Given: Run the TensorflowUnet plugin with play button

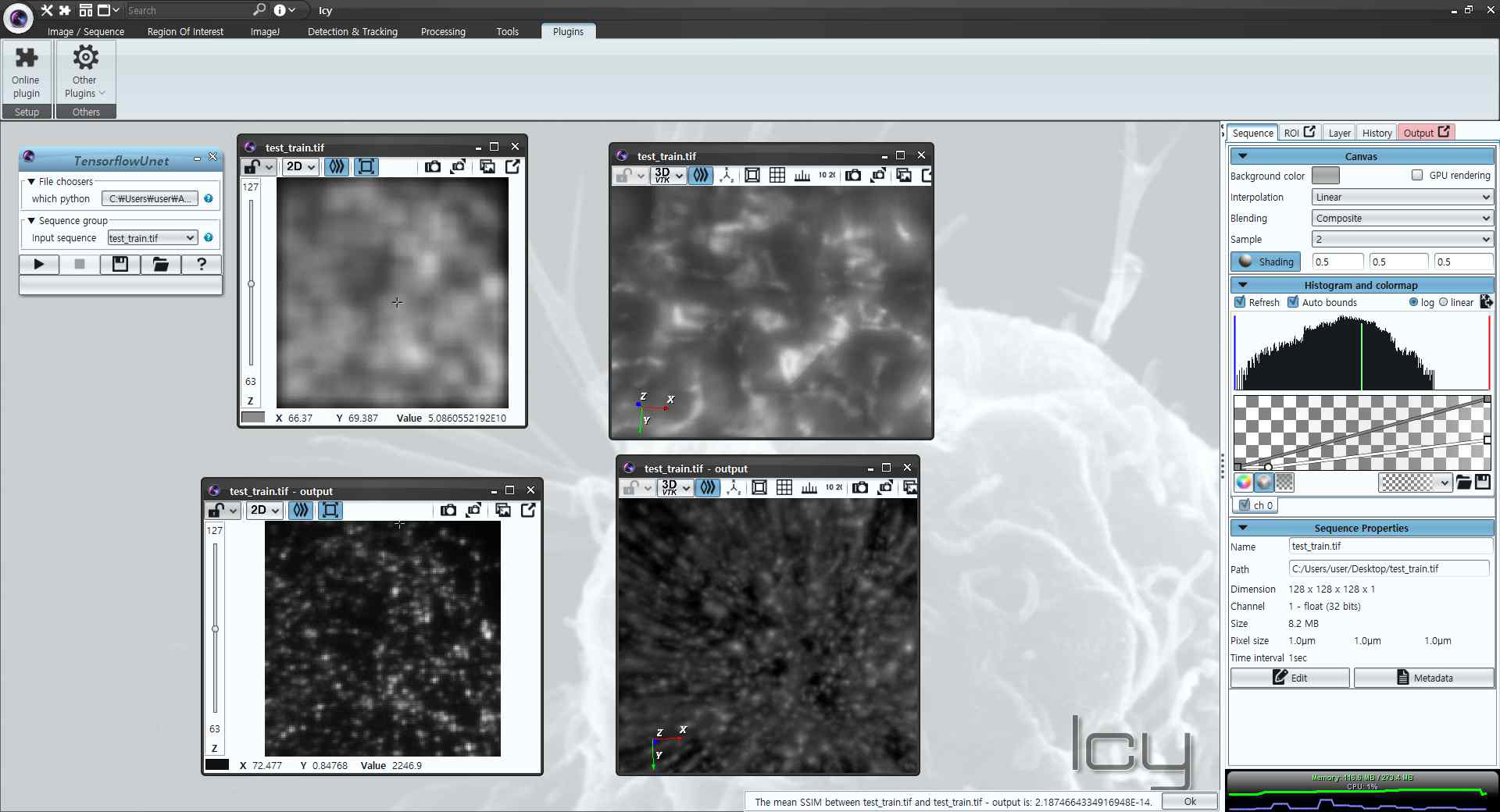Looking at the screenshot, I should coord(39,265).
